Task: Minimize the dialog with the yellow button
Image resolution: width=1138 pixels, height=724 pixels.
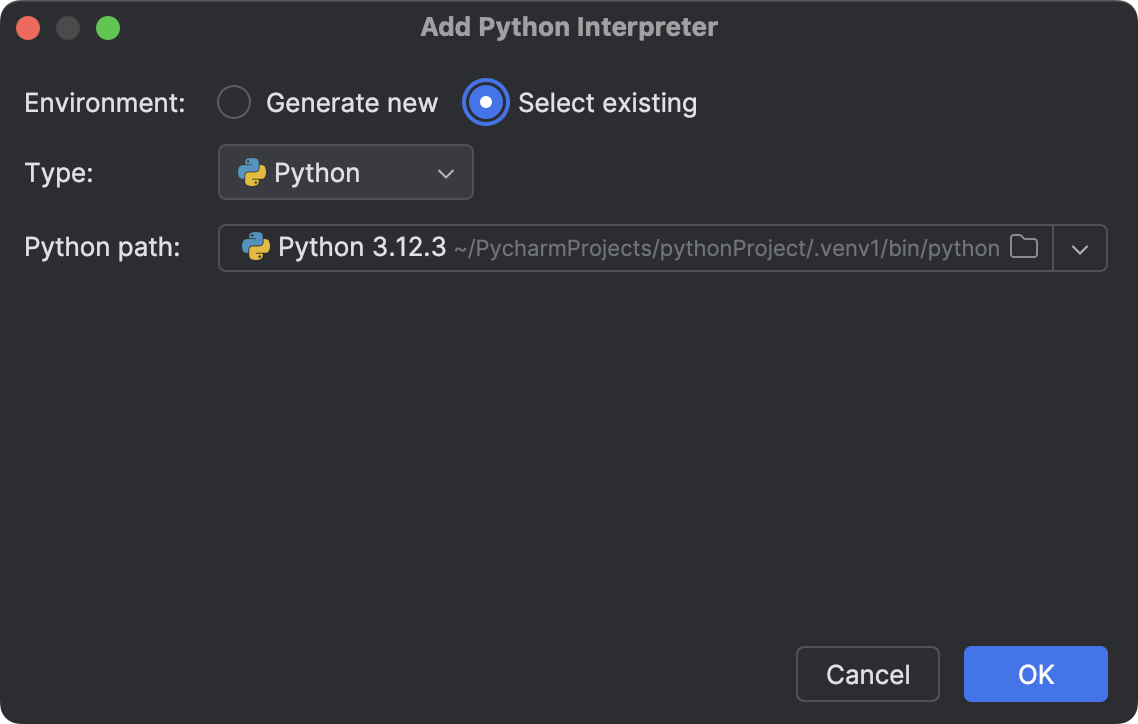Action: click(x=68, y=27)
